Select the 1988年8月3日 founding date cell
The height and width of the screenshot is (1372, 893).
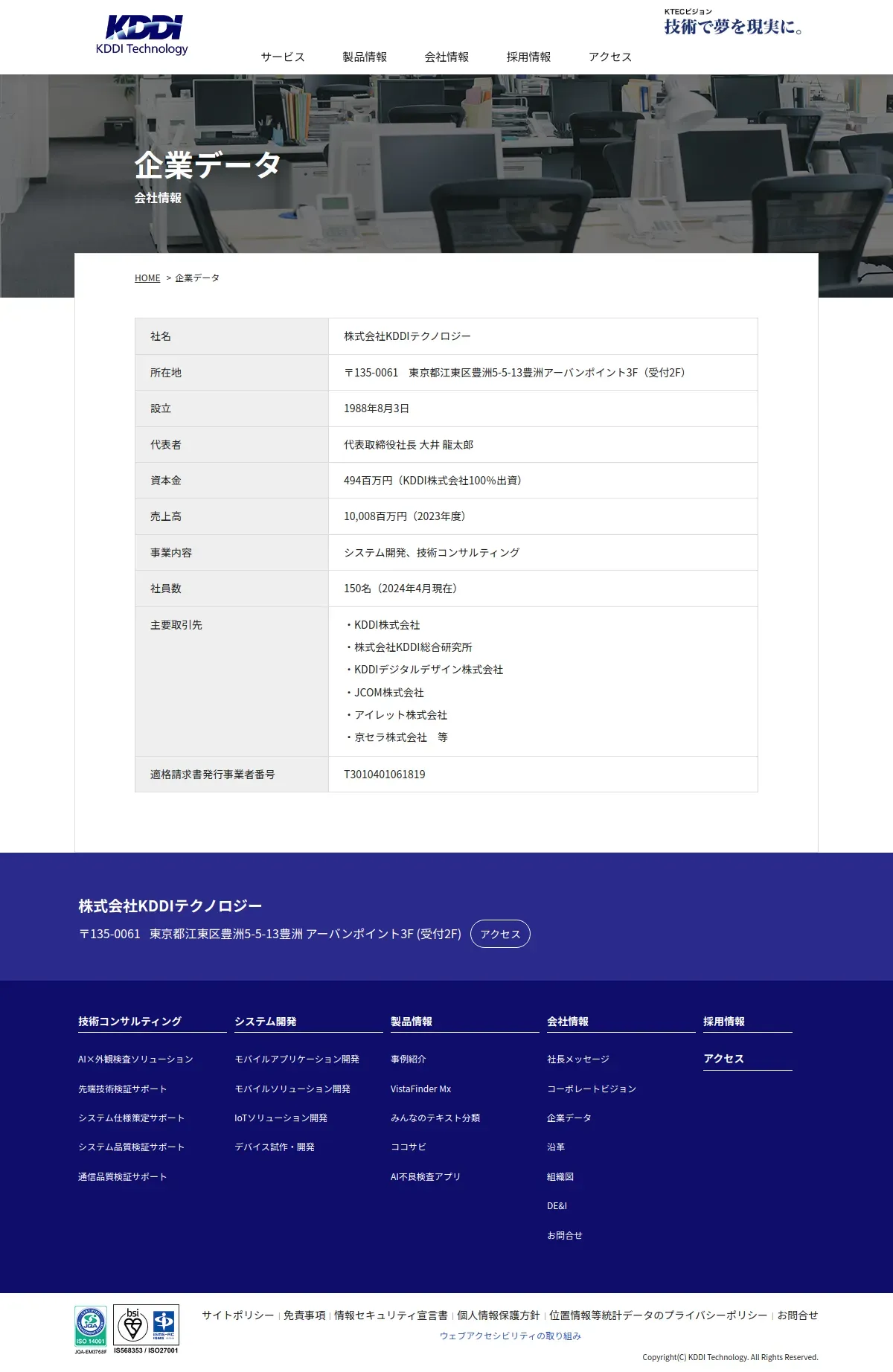[543, 408]
